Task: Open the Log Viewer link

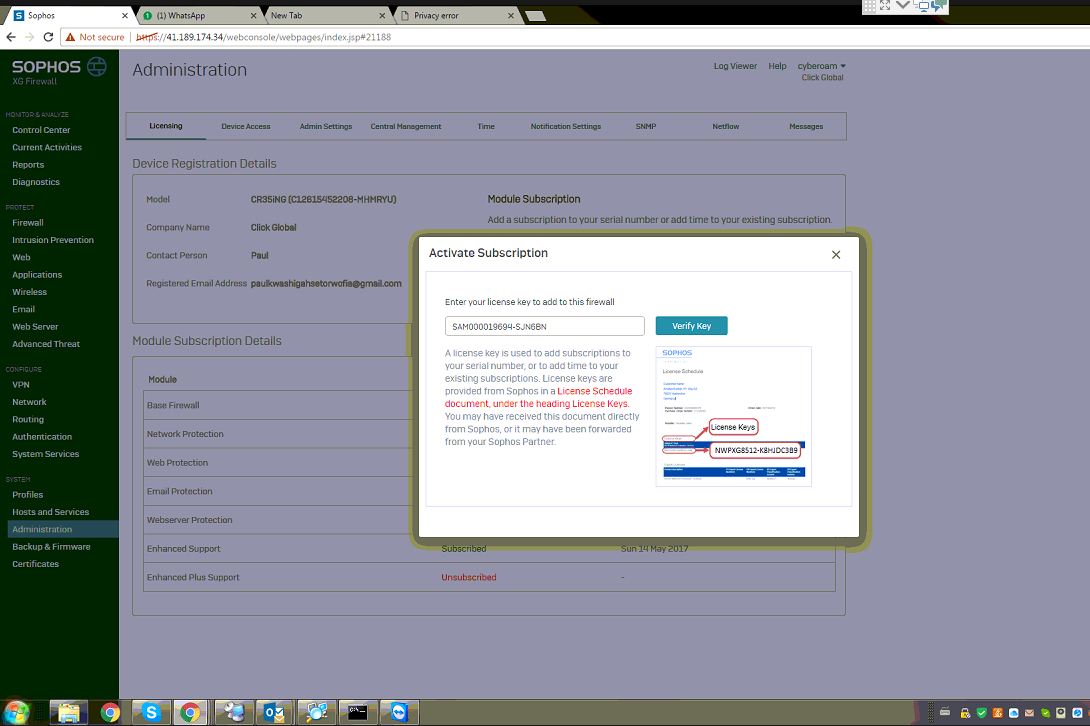Action: tap(735, 66)
